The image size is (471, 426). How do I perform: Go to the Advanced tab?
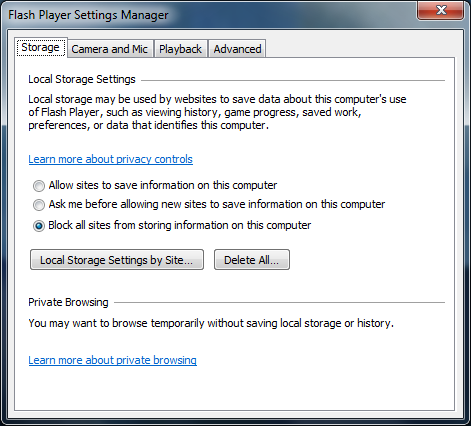tap(237, 49)
